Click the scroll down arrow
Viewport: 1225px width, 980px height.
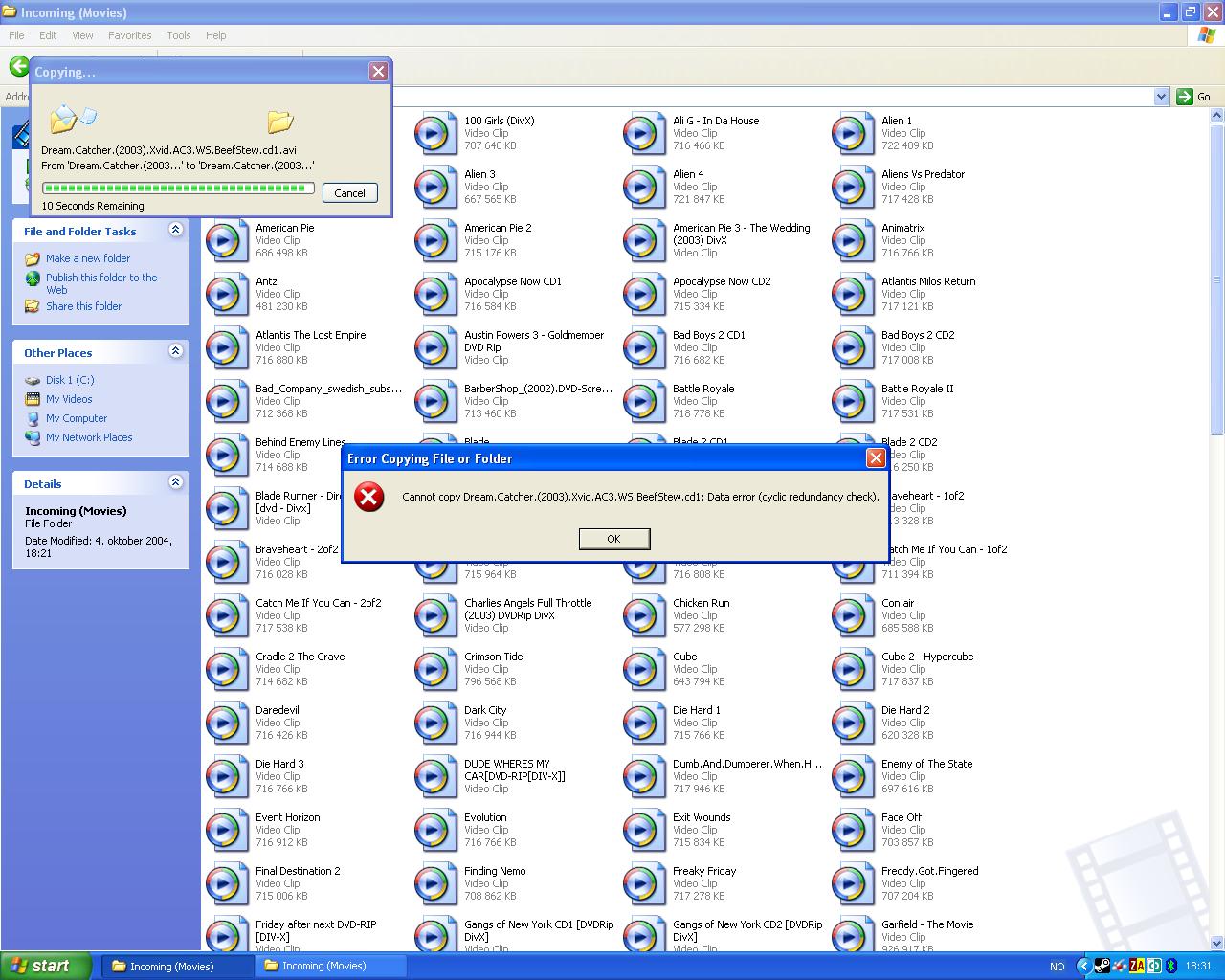1216,943
